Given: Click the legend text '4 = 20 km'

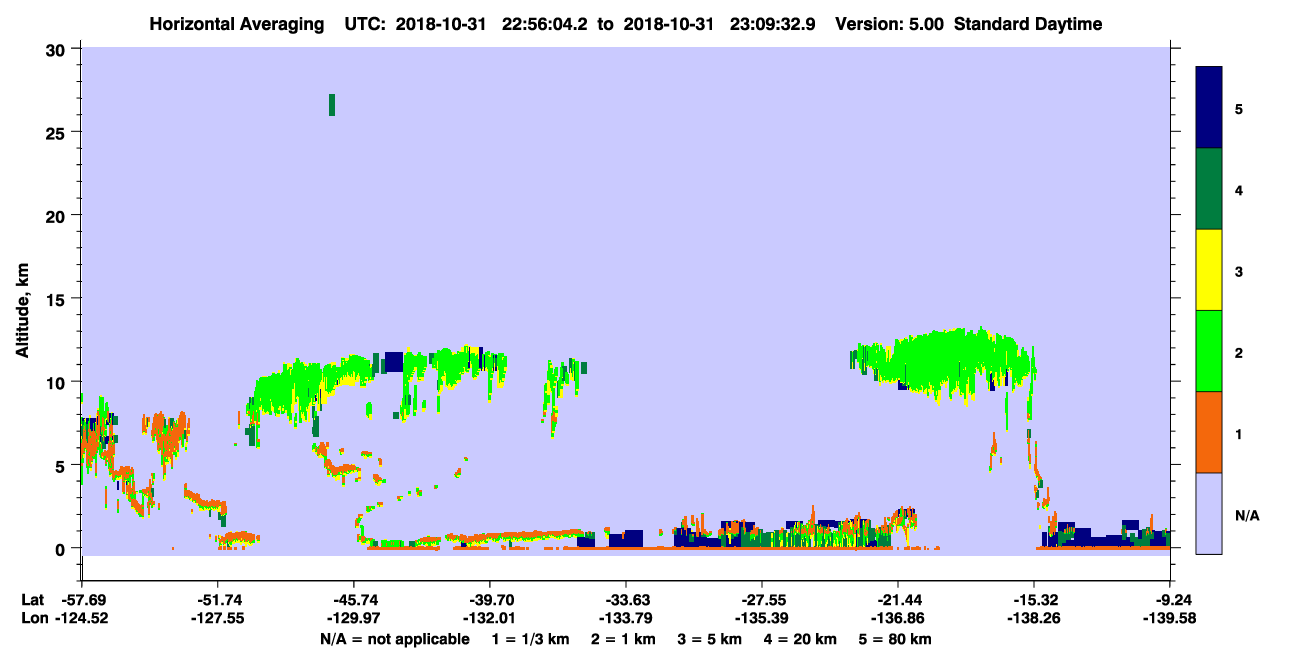Looking at the screenshot, I should (x=800, y=639).
